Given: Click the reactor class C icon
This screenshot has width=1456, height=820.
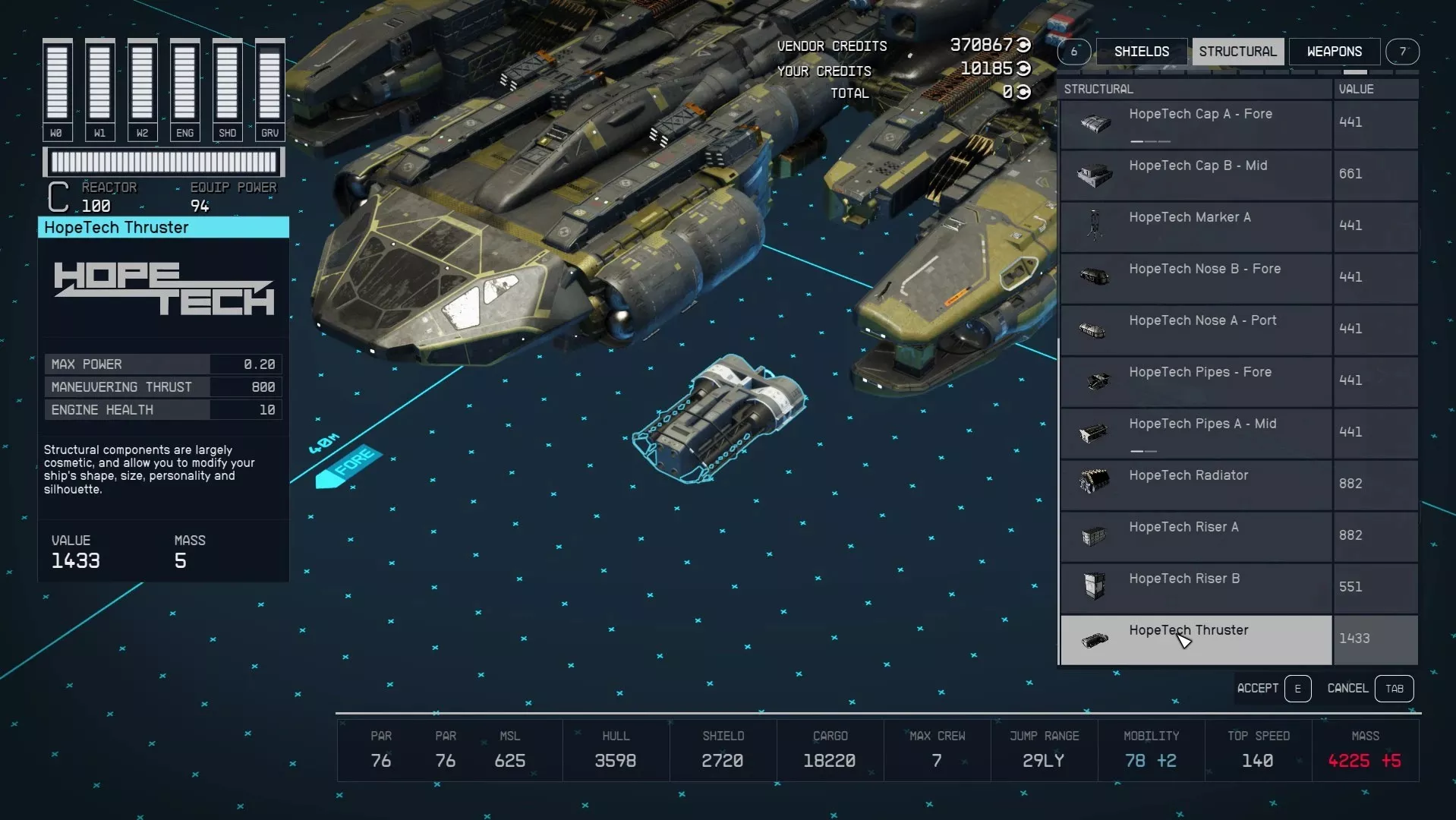Looking at the screenshot, I should click(x=58, y=197).
